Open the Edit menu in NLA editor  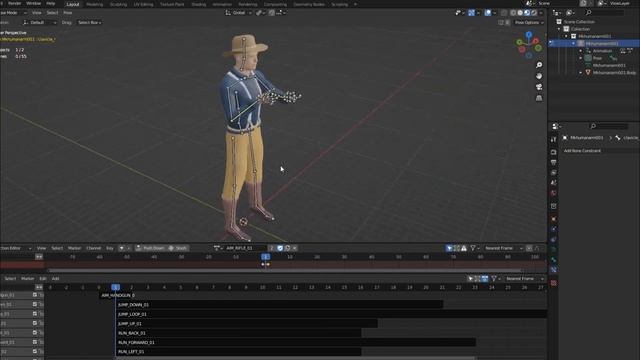42,279
